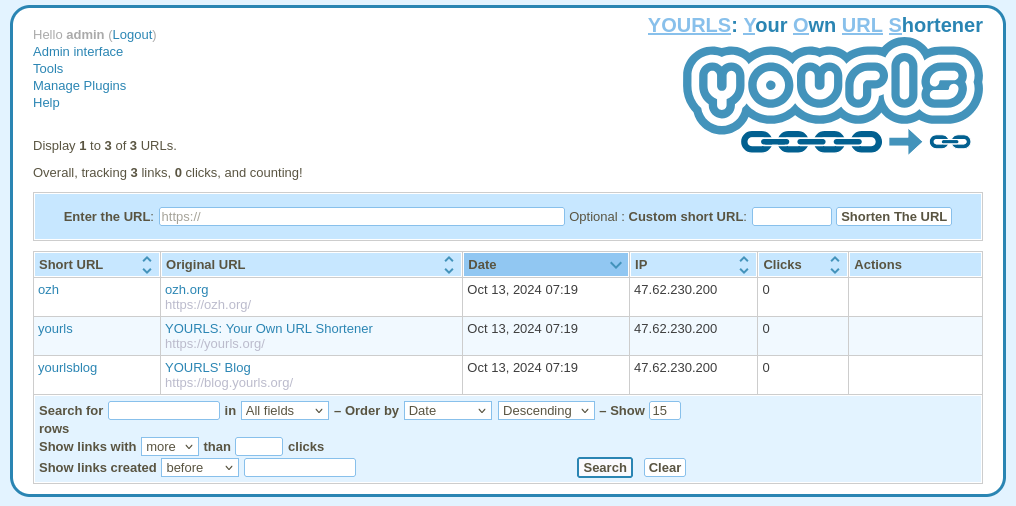Click the Clicks column header text
The width and height of the screenshot is (1016, 506).
pyautogui.click(x=782, y=265)
